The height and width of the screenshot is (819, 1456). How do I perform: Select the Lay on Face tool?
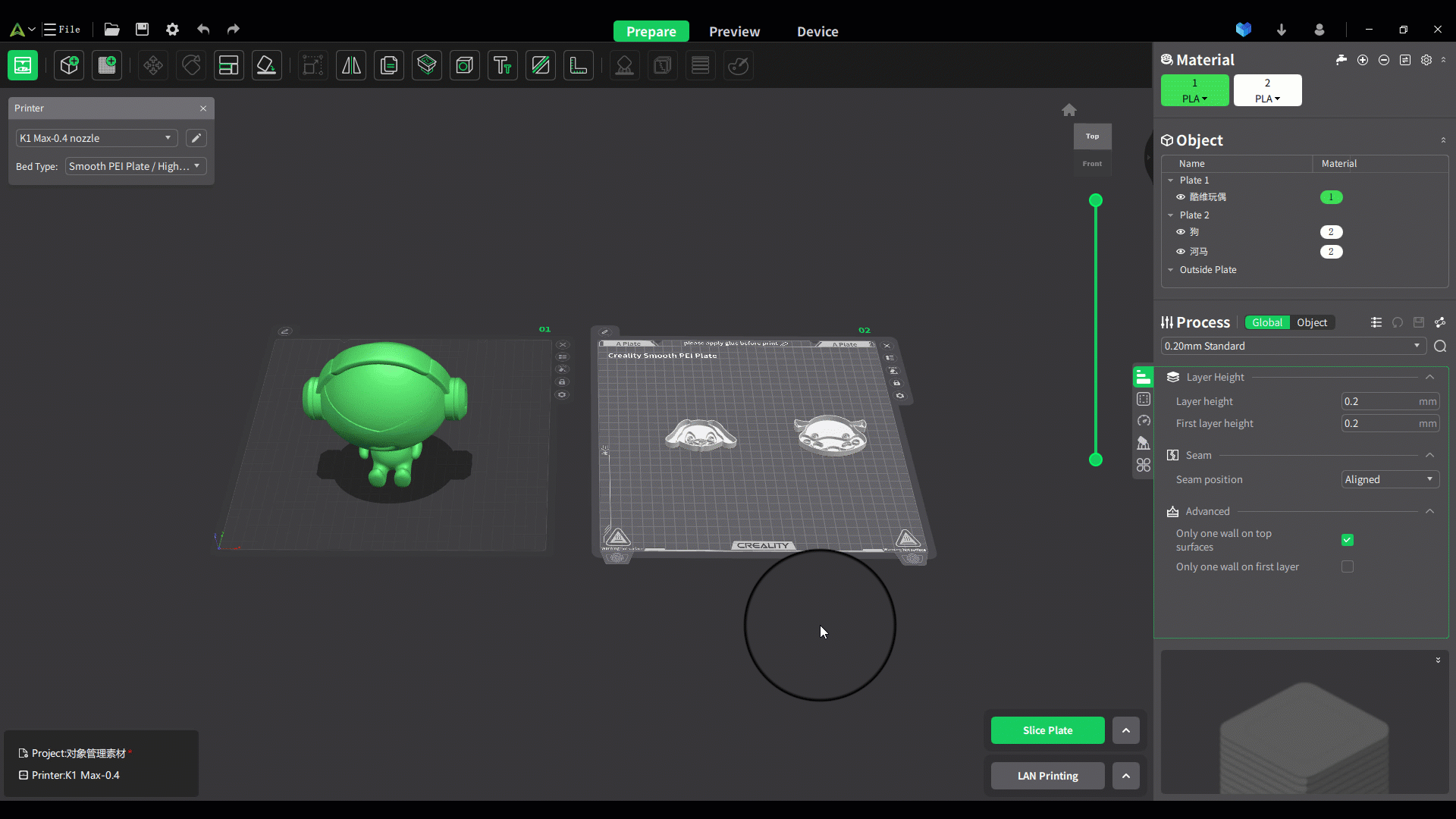[x=266, y=65]
